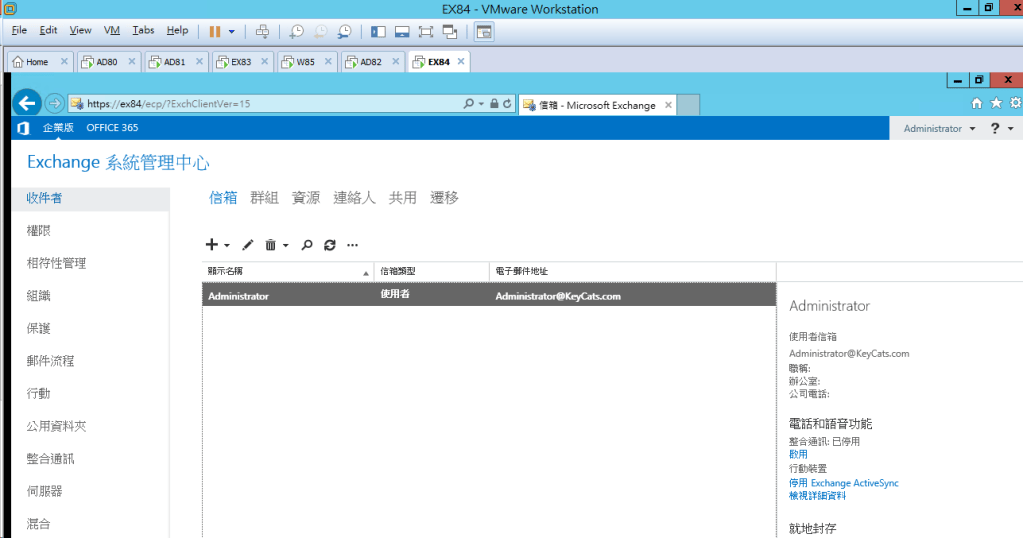Open the help question mark dropdown
This screenshot has height=538, width=1023.
(x=1001, y=129)
